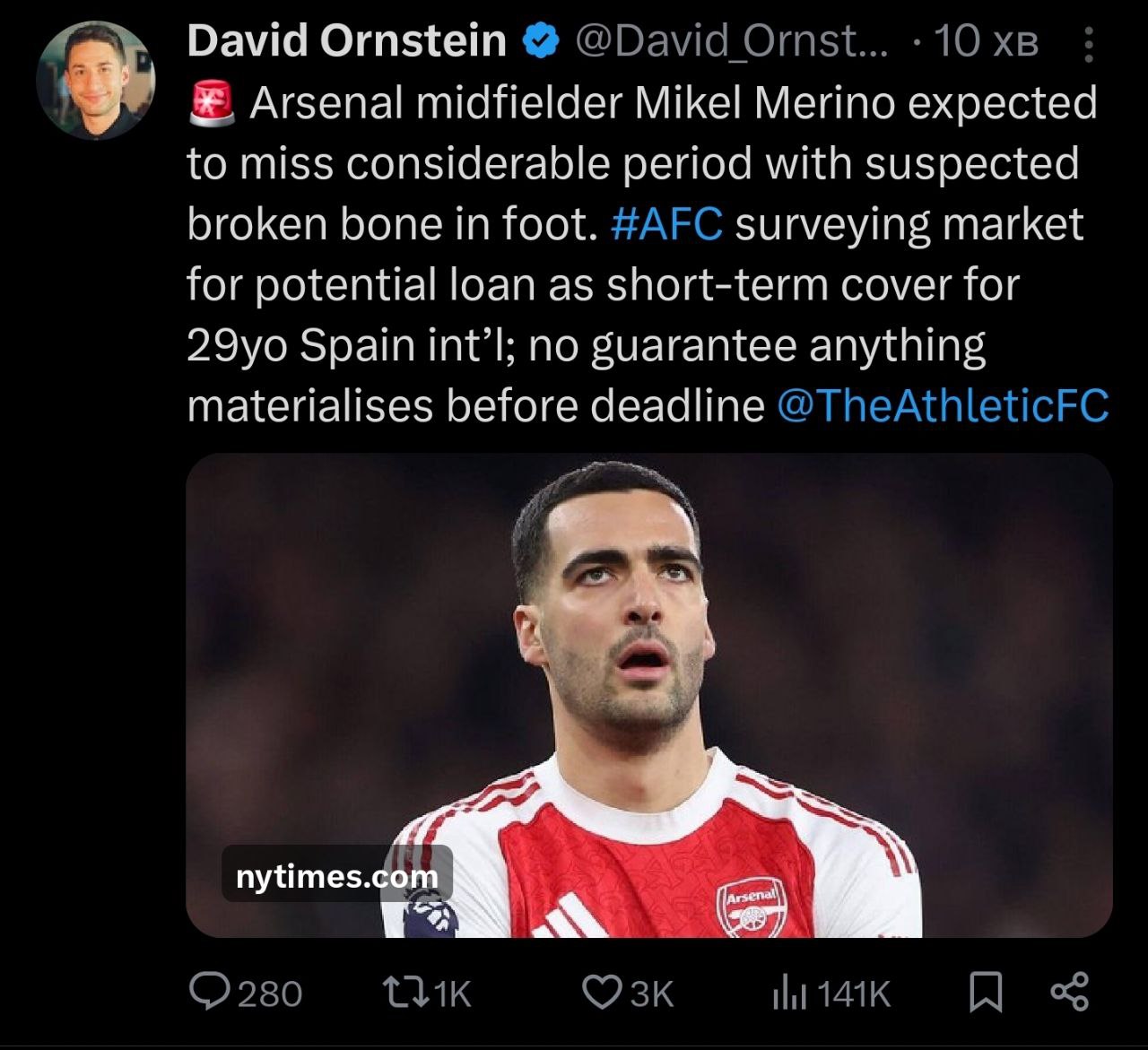
Task: Visit the @TheAthleticFC mention
Action: (x=943, y=405)
